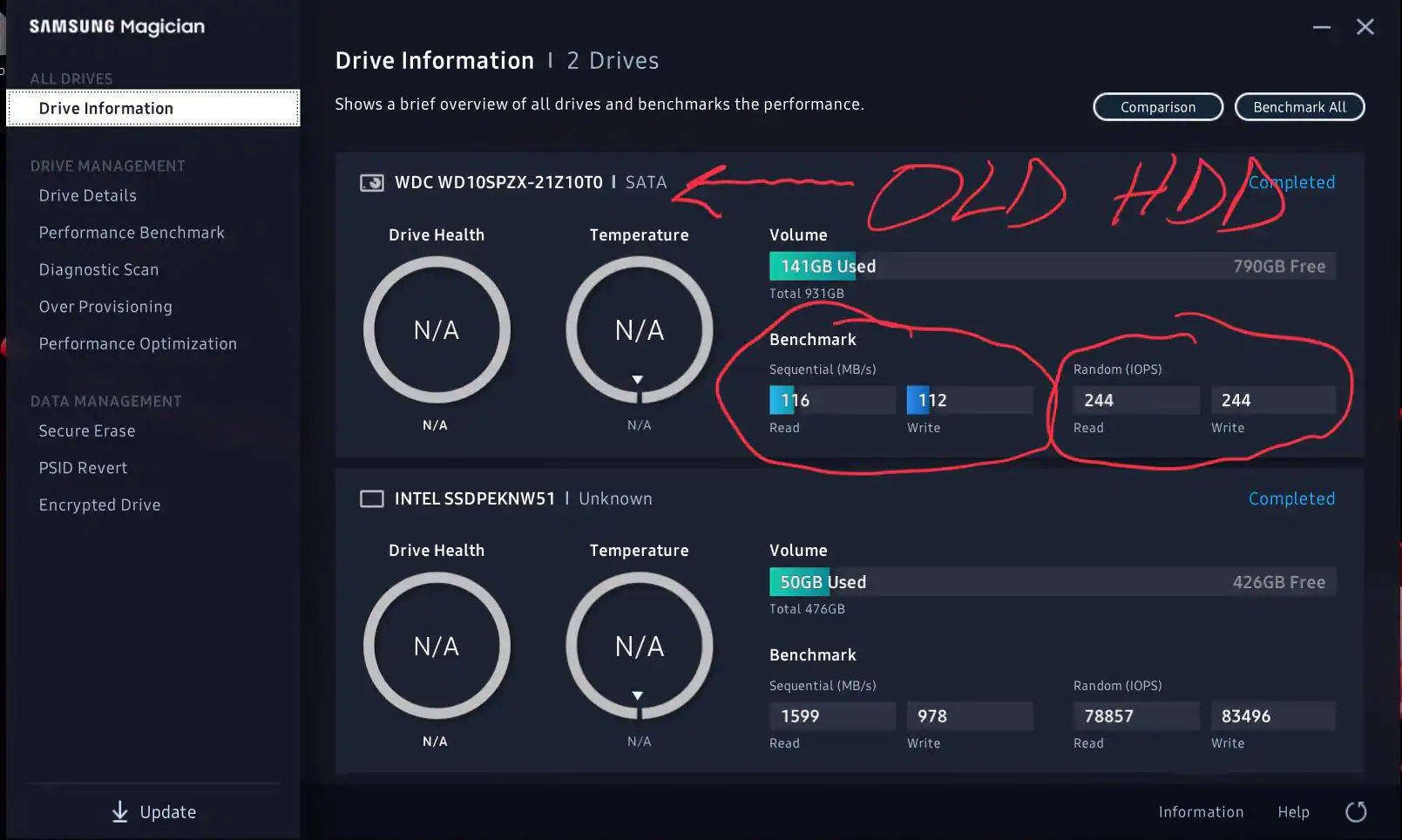Go to Drive Details
This screenshot has width=1402, height=840.
[88, 196]
